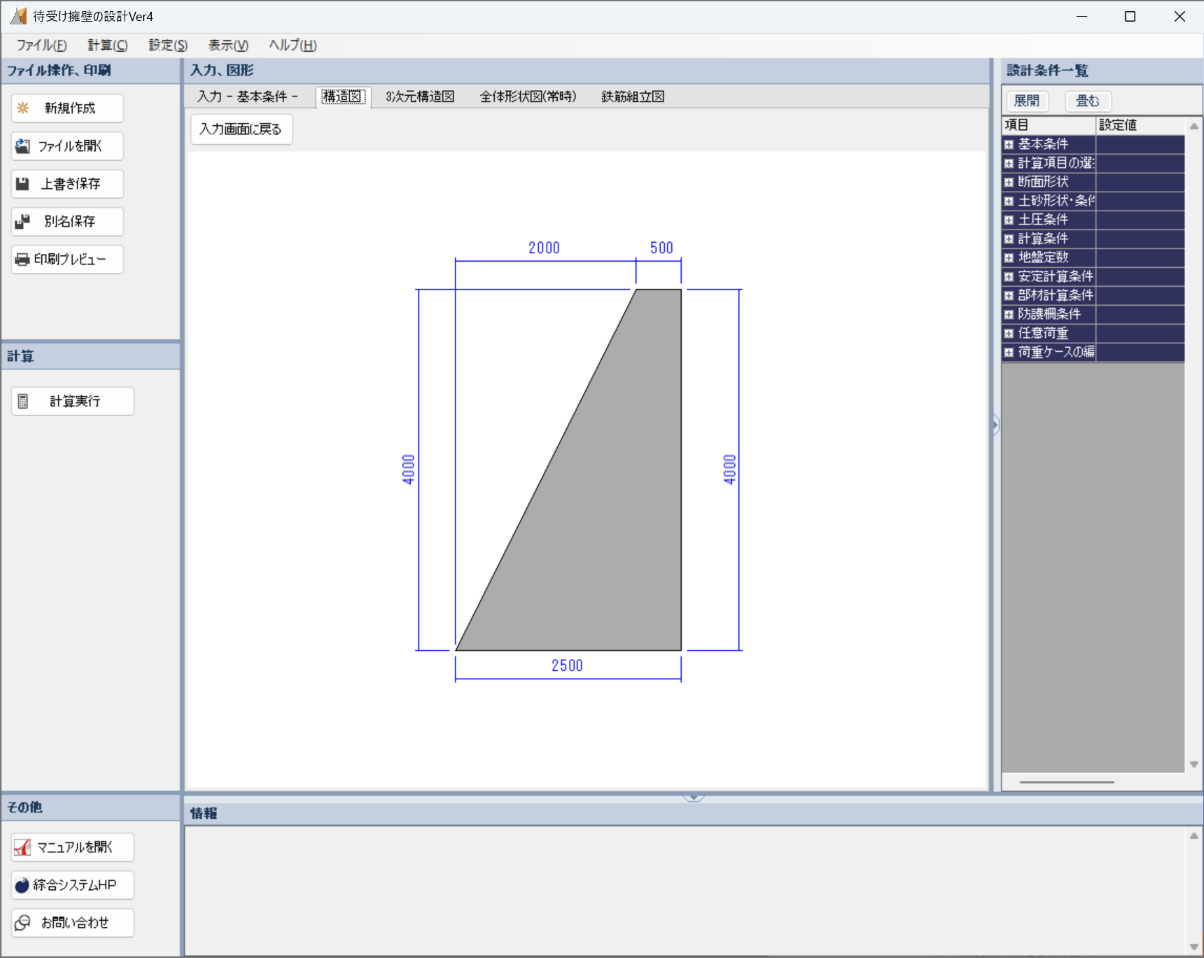Expand the 任意荷重 row
The width and height of the screenshot is (1204, 958).
click(x=1009, y=333)
